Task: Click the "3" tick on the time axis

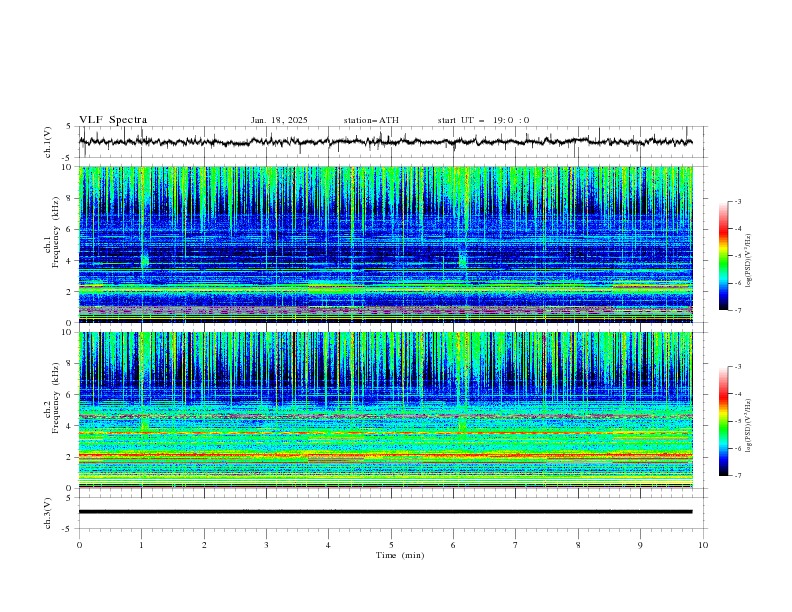Action: coord(266,545)
